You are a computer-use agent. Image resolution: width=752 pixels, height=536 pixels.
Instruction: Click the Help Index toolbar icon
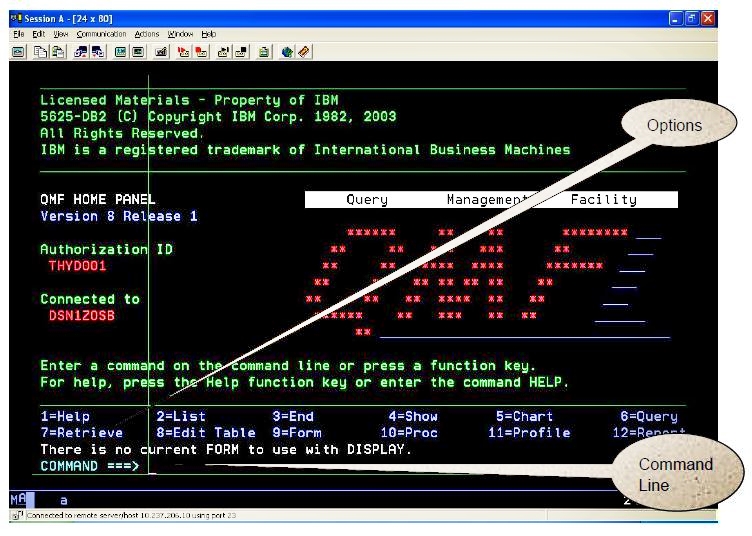click(303, 51)
